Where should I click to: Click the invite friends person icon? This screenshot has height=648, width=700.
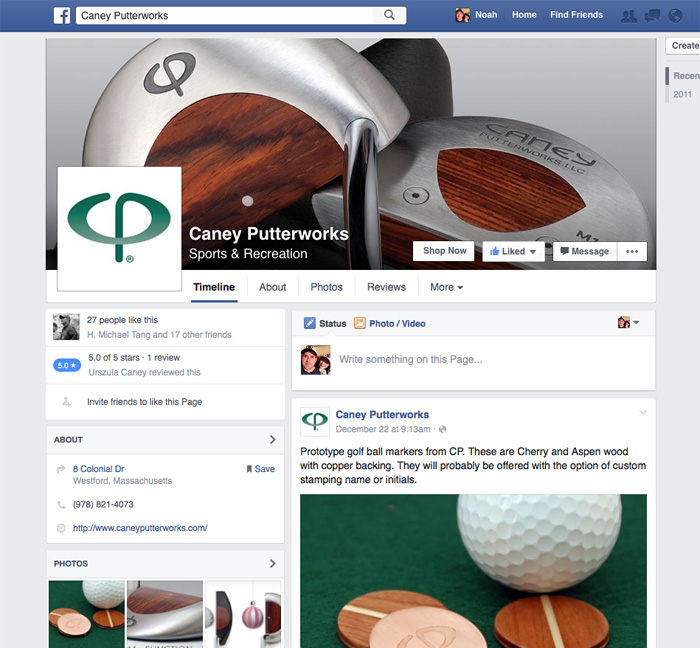click(x=66, y=402)
